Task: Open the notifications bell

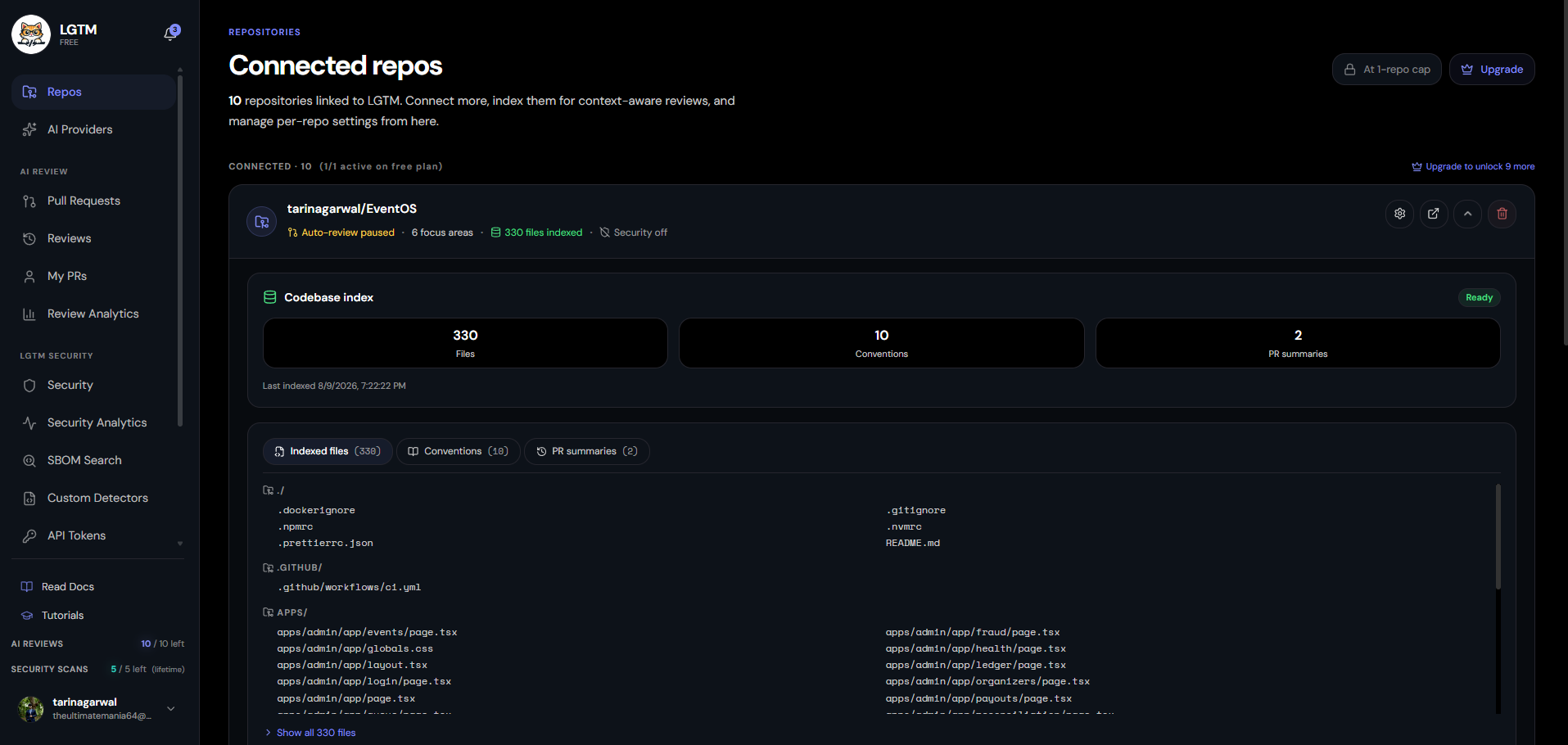Action: click(x=171, y=33)
